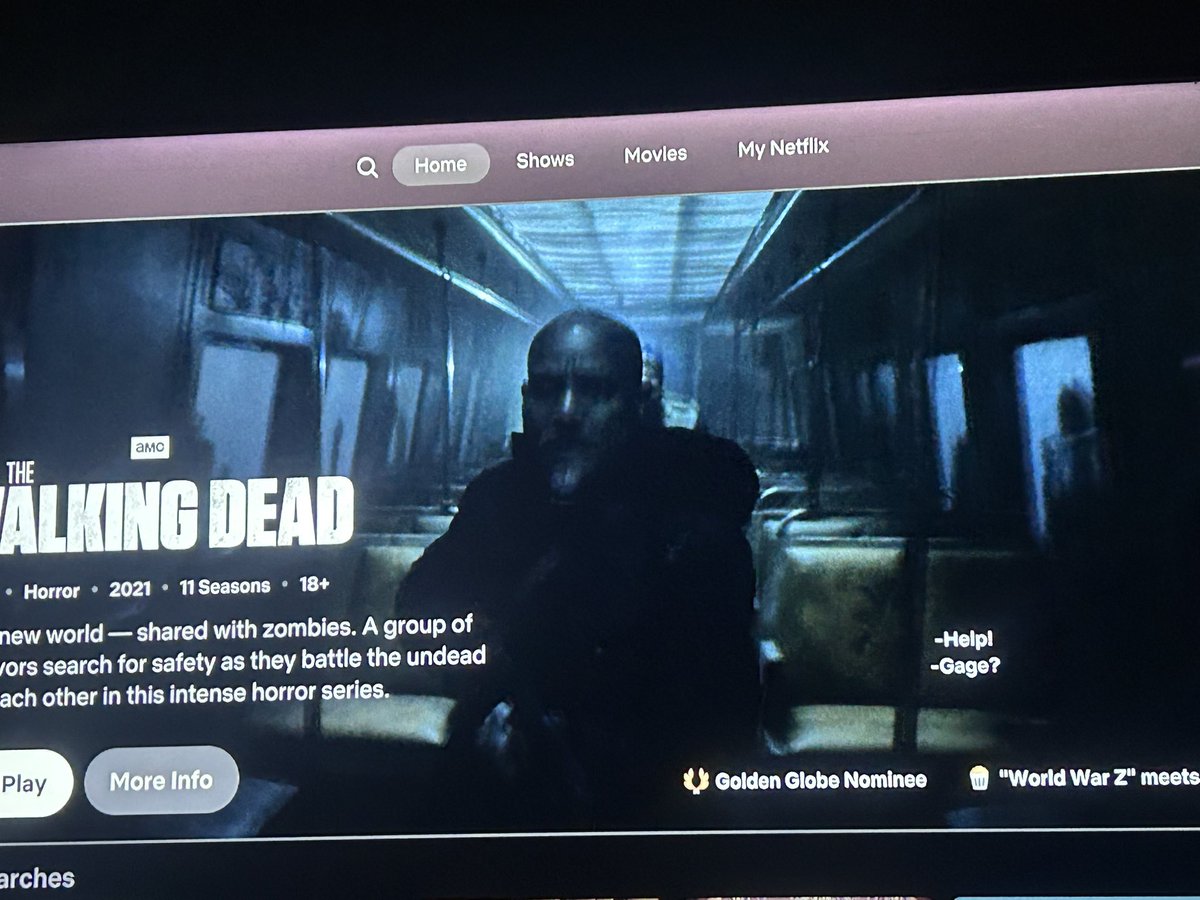Click the series description mentioning zombies

click(x=243, y=660)
